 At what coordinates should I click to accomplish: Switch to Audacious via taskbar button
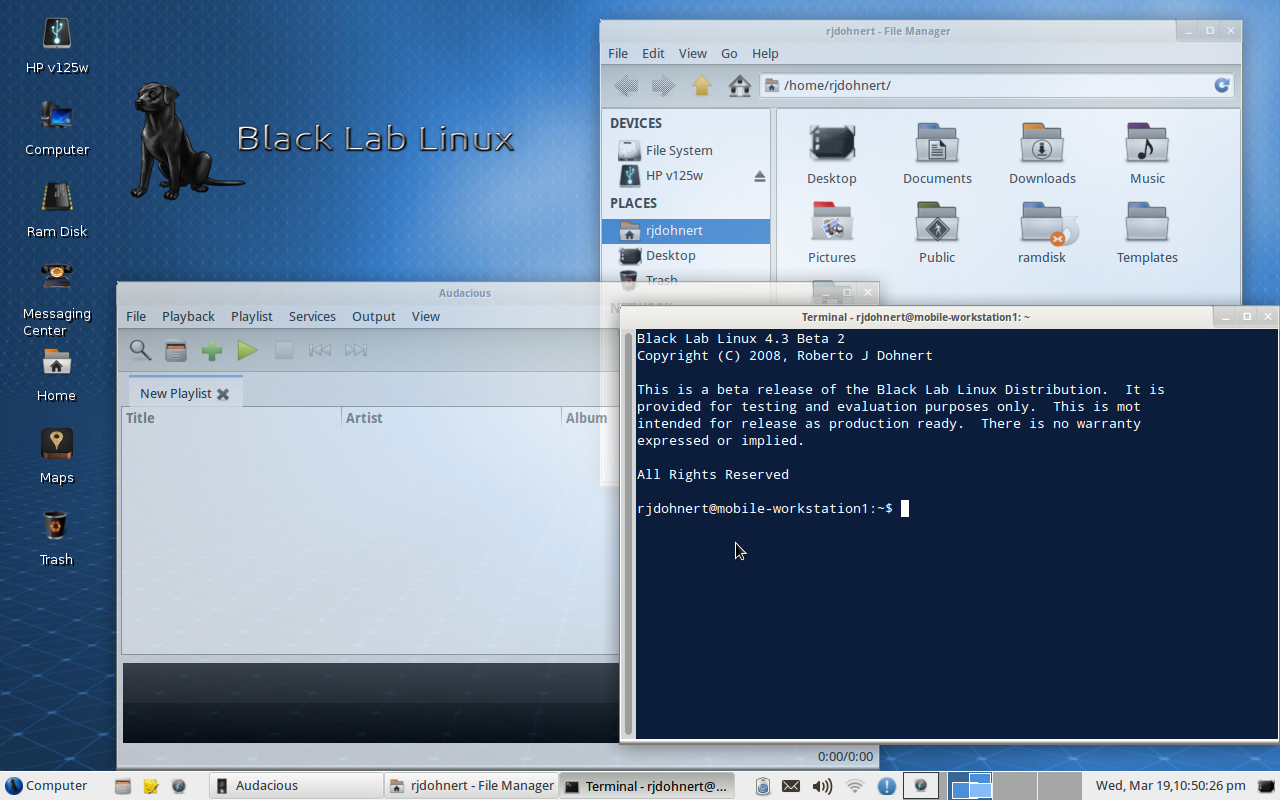tap(296, 786)
